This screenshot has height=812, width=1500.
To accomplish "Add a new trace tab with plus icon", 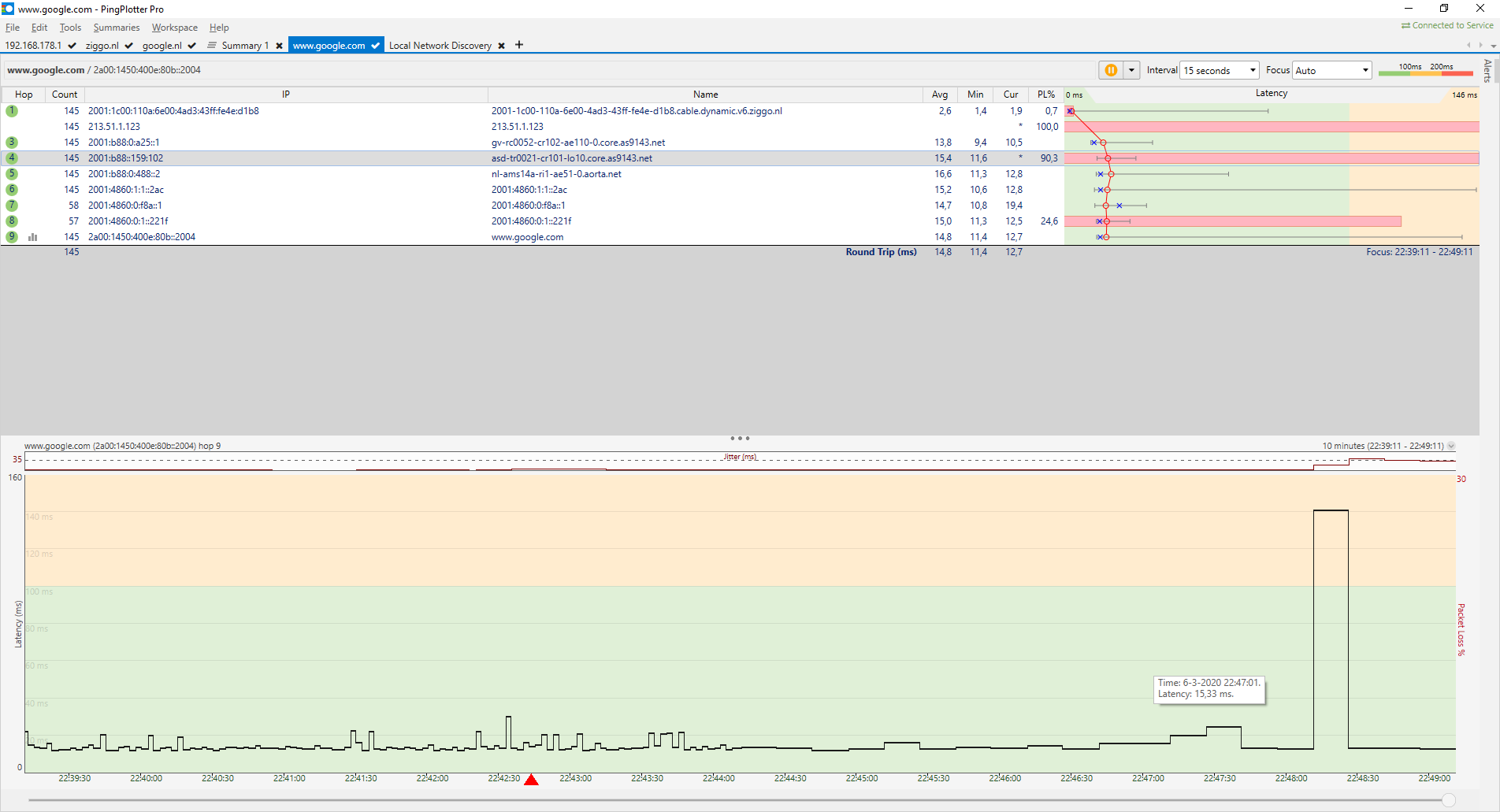I will click(x=519, y=45).
